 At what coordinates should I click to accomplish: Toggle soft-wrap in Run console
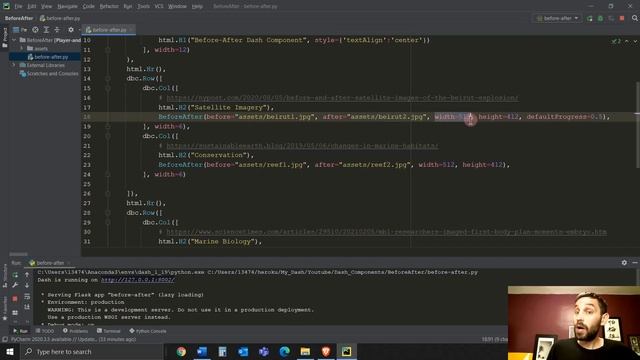27,296
